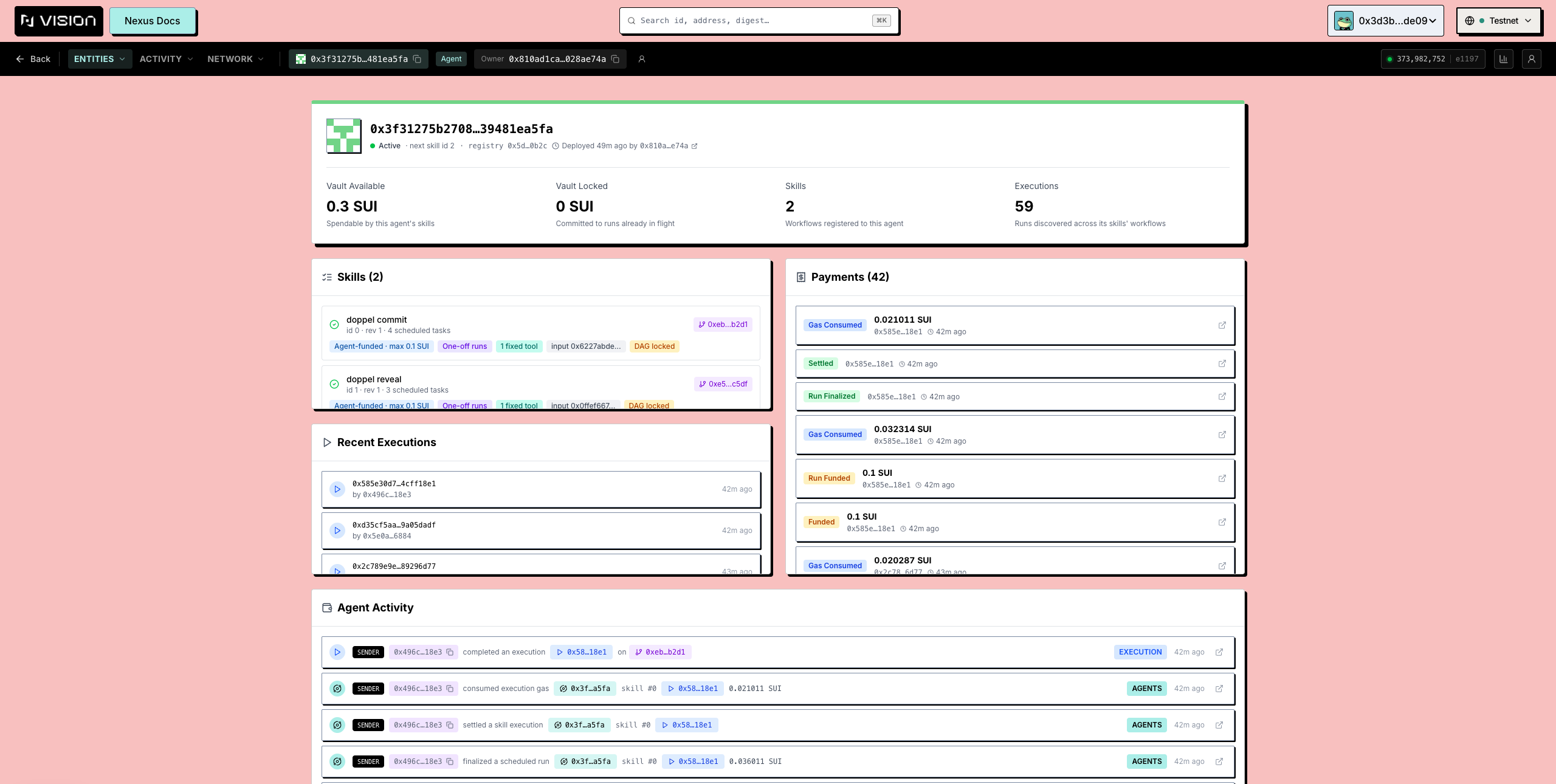The width and height of the screenshot is (1556, 784).
Task: Select the registry 0x5d…0b2c text
Action: [508, 146]
